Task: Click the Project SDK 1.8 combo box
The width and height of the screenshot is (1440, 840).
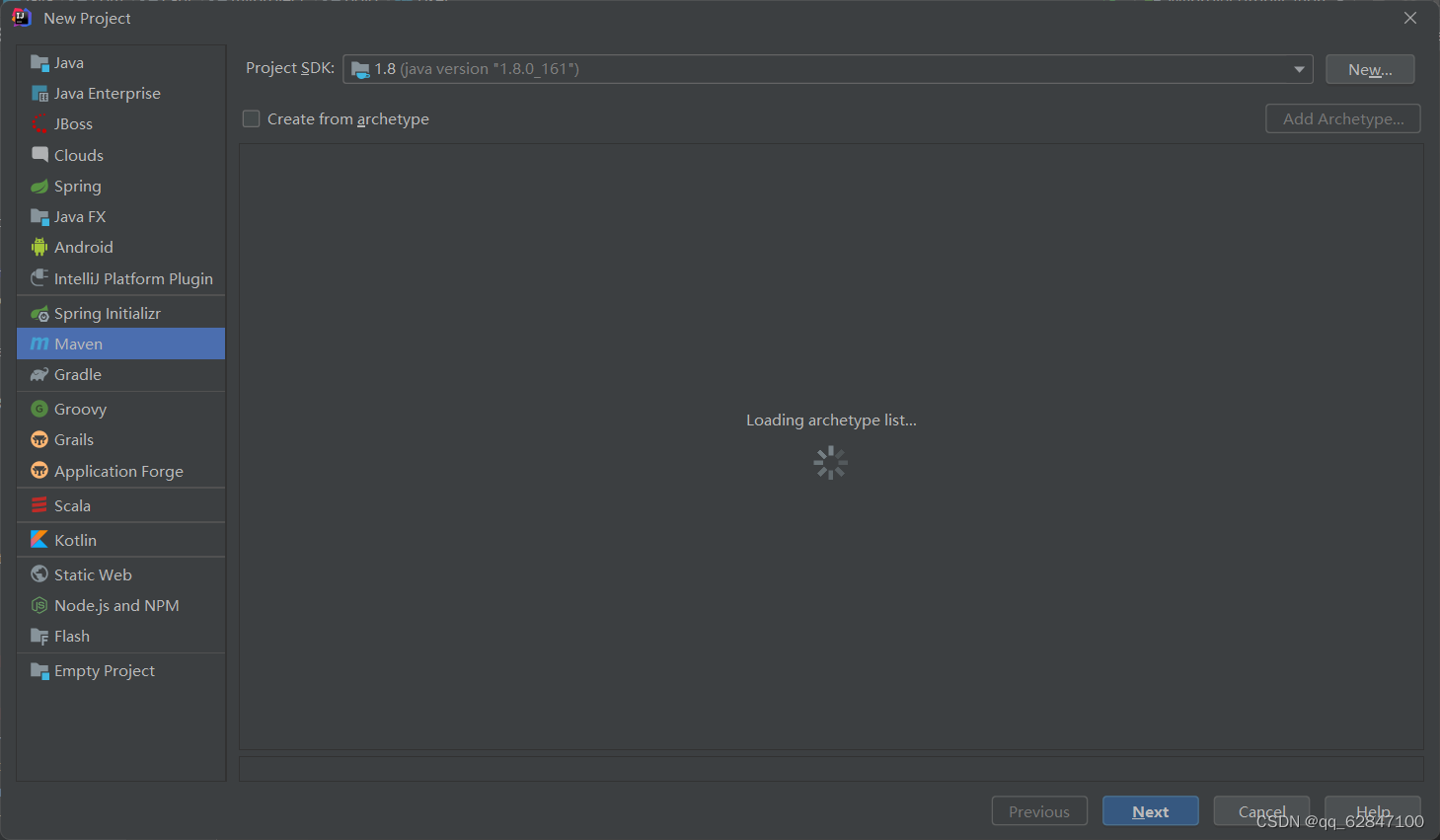Action: point(828,69)
